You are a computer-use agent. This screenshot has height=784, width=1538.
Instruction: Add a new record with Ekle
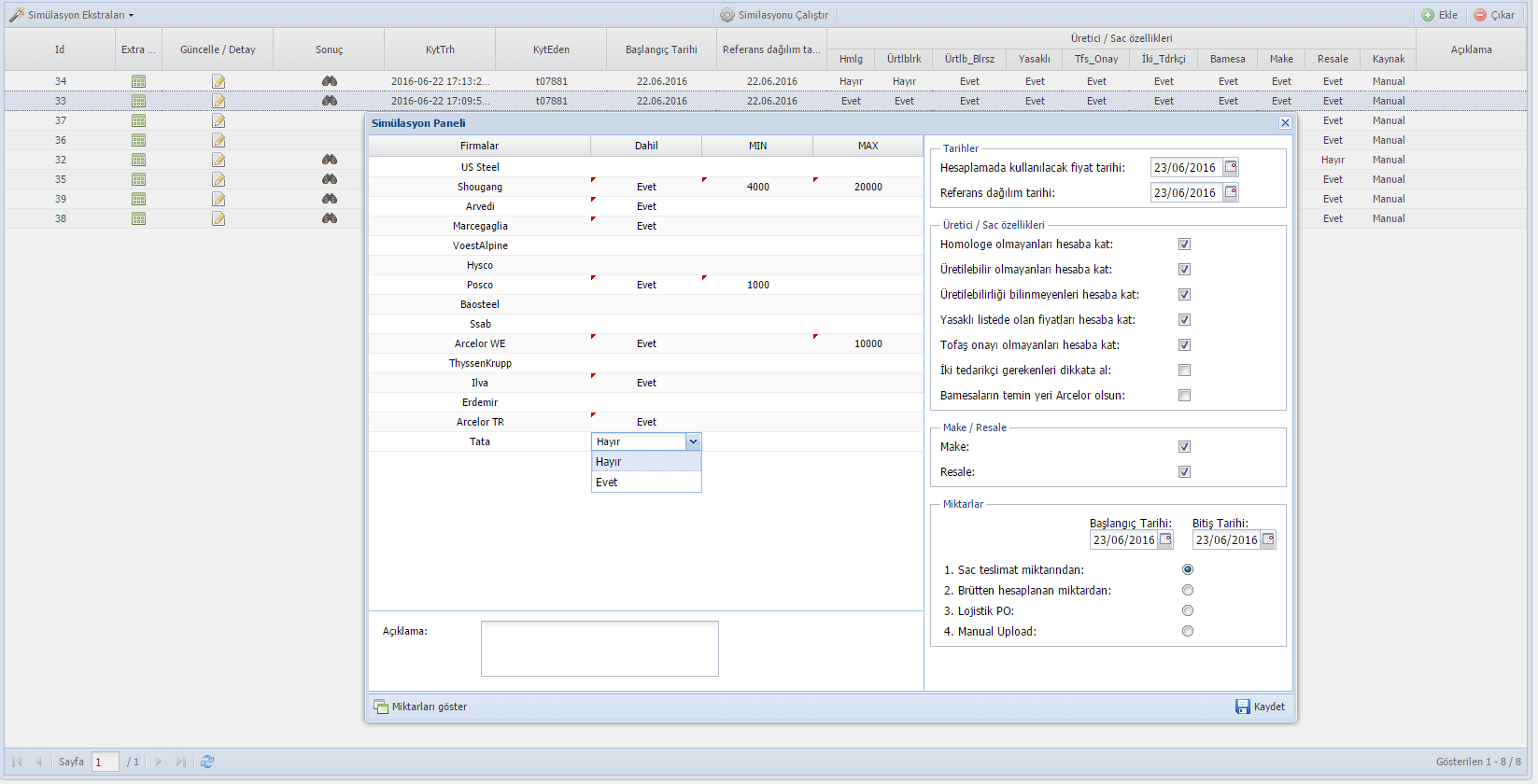(x=1439, y=15)
